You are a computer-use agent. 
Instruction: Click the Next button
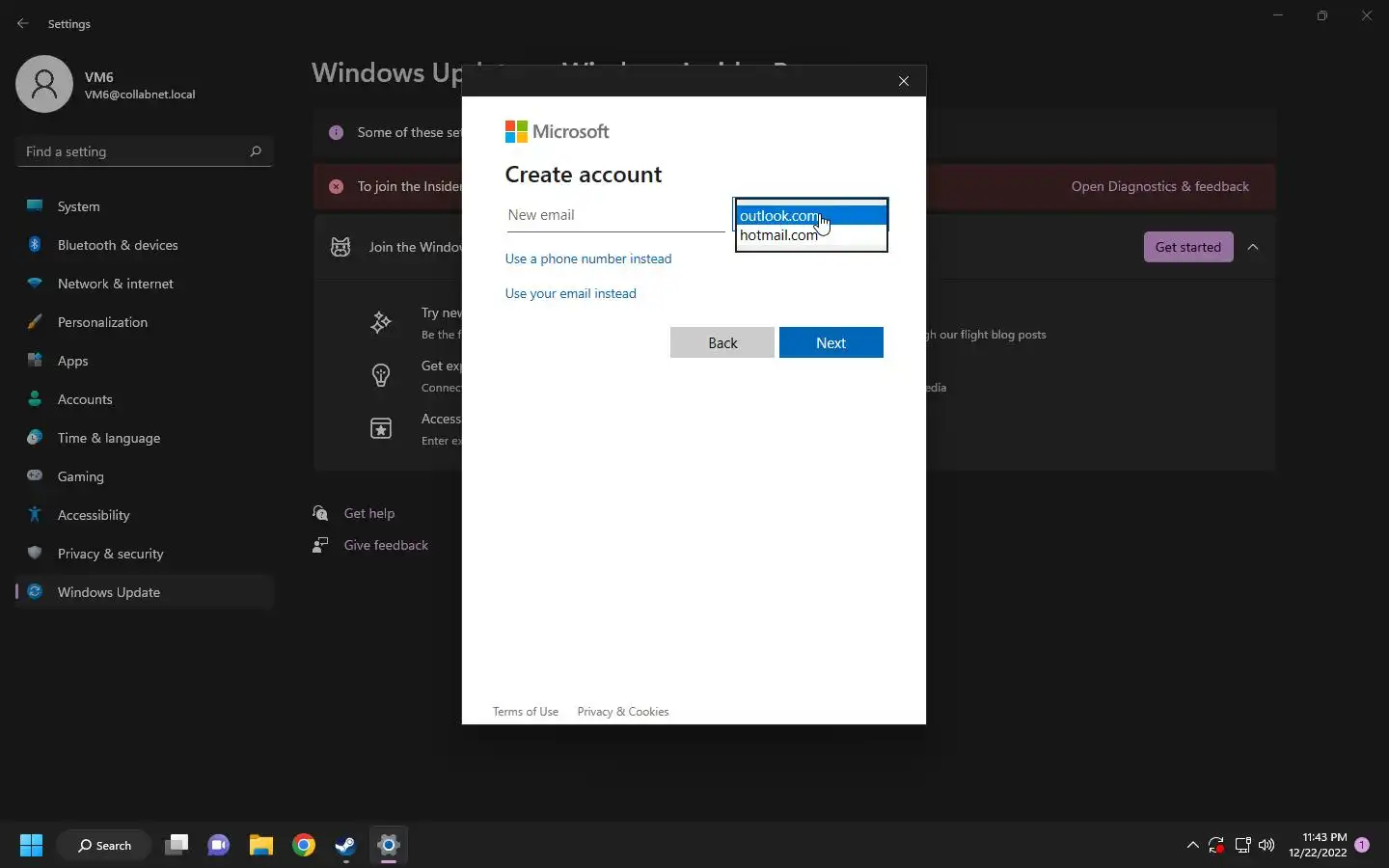831,342
